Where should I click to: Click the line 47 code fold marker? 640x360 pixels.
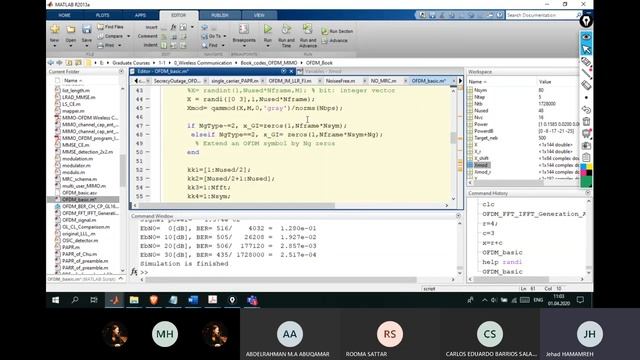pyautogui.click(x=148, y=126)
